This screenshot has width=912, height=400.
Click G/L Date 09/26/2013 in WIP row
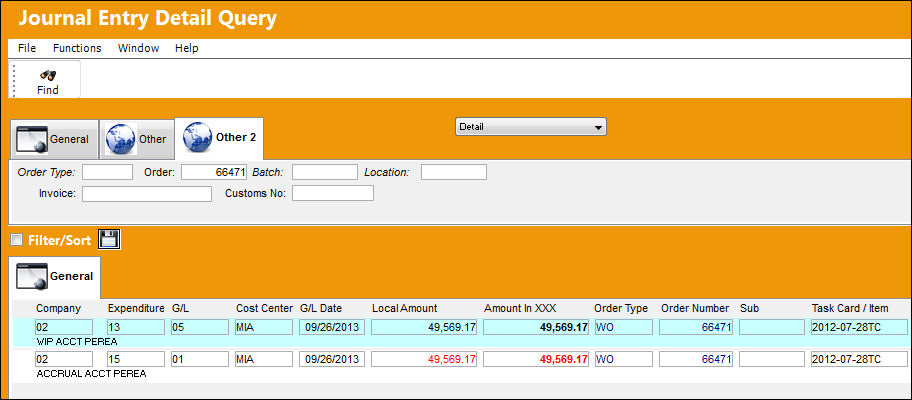click(332, 327)
